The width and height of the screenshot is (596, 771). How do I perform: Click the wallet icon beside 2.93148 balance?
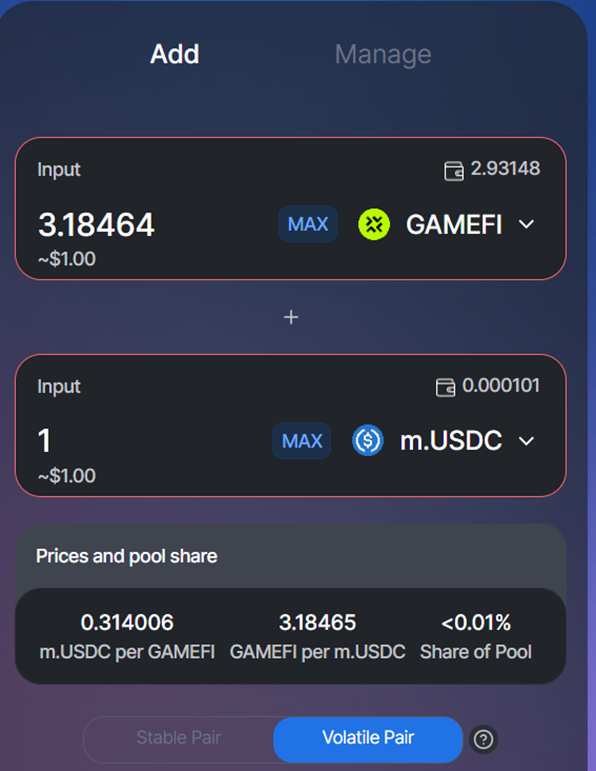coord(454,171)
